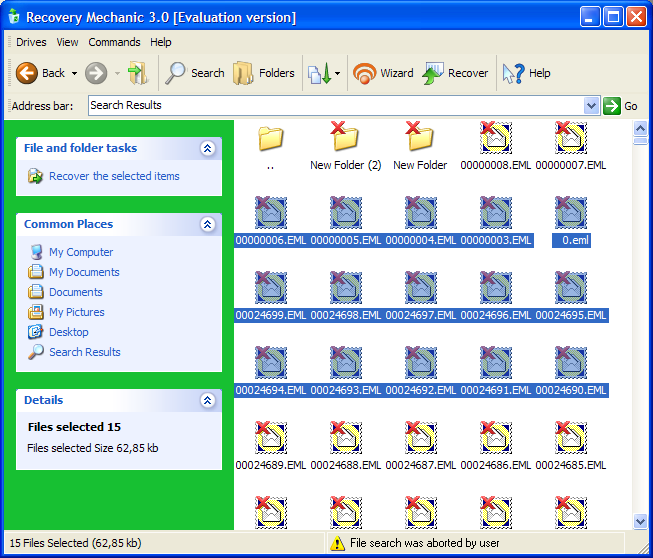The image size is (653, 558).
Task: Select the deleted New Folder (2) icon
Action: pos(345,136)
